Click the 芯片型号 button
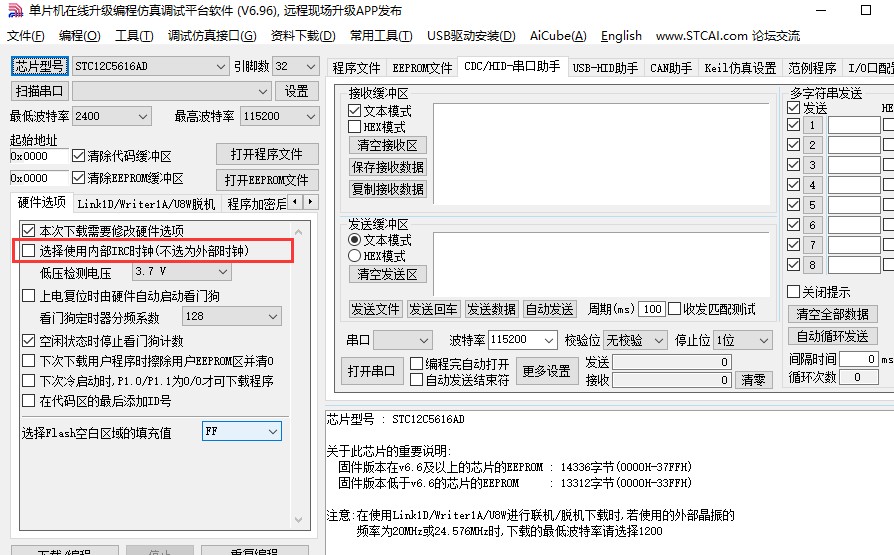894x555 pixels. coord(39,66)
